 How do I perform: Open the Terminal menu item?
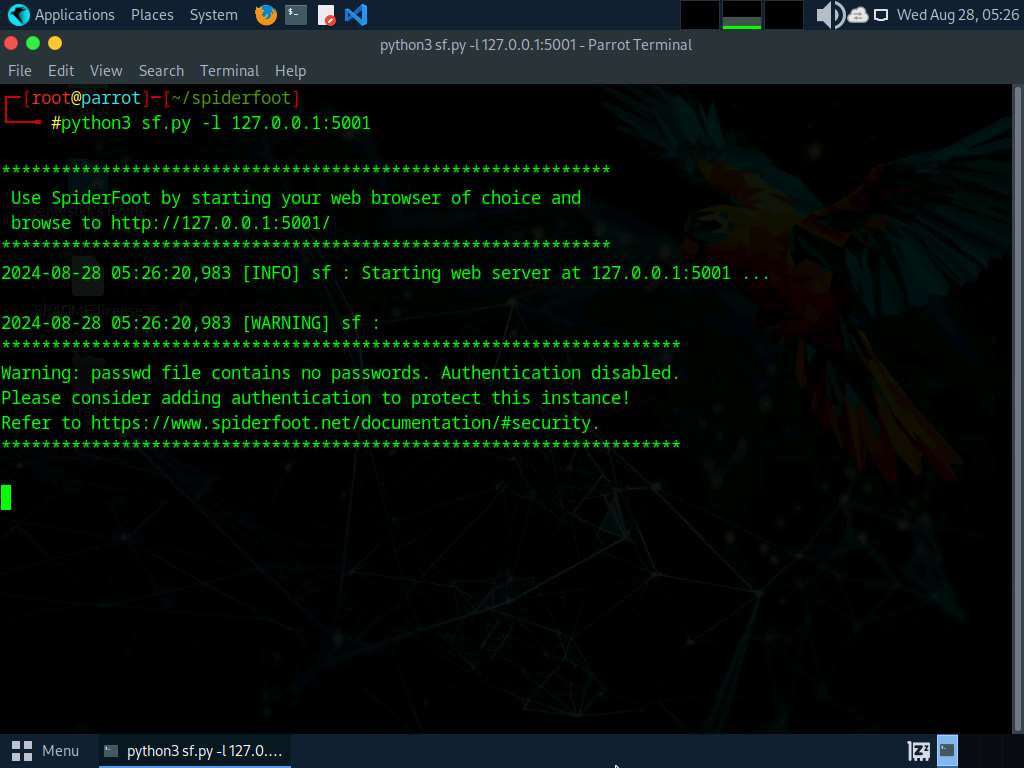click(x=229, y=71)
